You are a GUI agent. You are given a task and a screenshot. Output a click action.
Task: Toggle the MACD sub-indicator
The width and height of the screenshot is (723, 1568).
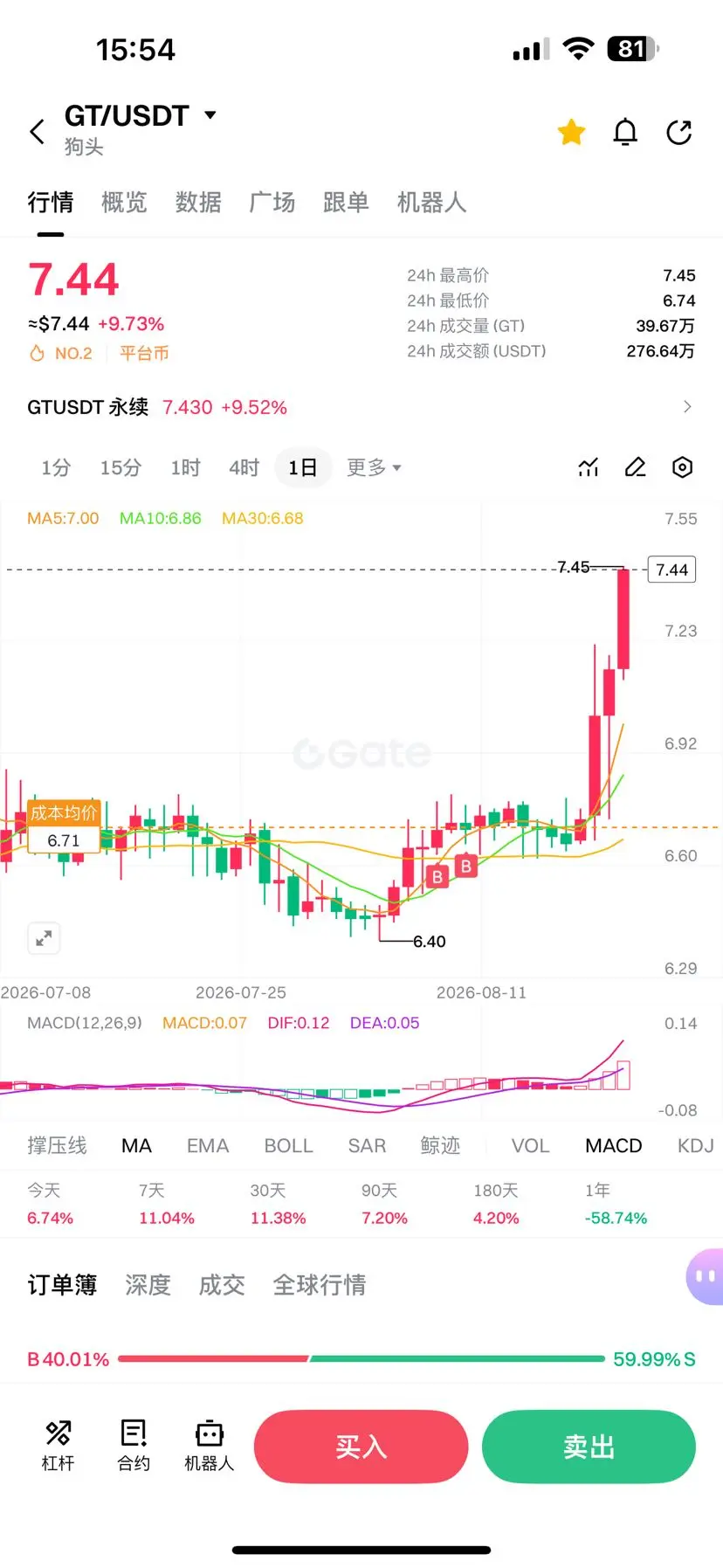click(614, 1145)
